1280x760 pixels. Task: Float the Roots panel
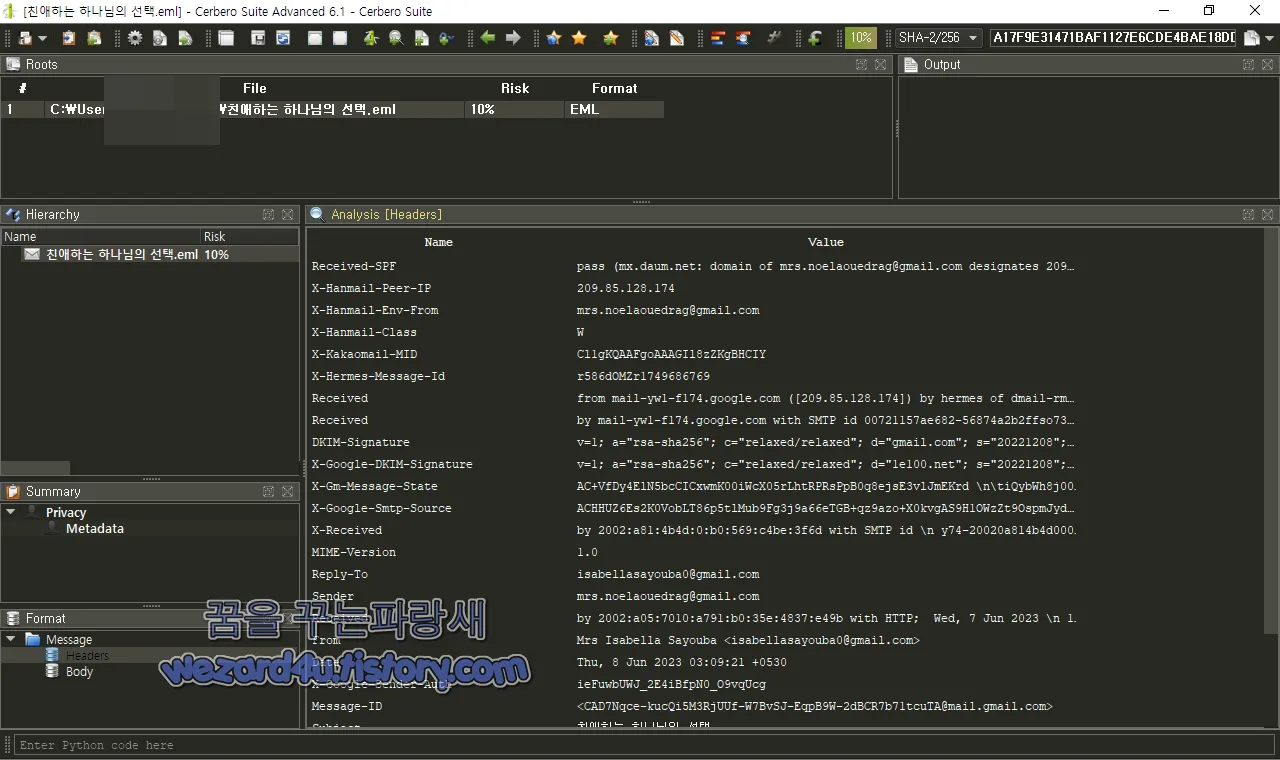pos(861,64)
